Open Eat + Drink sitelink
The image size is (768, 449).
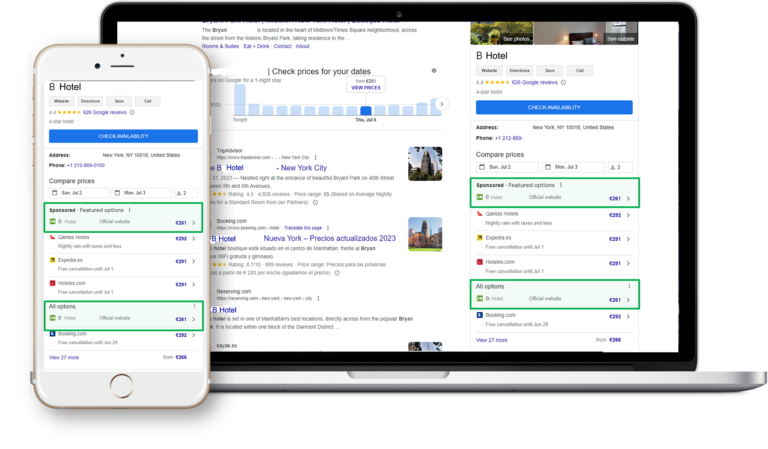[x=256, y=46]
